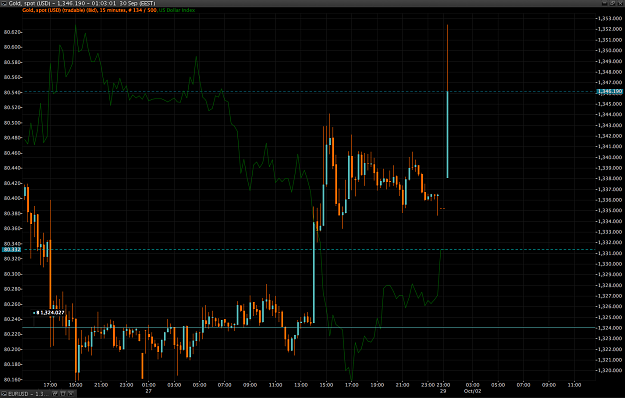Viewport: 625px width, 398px height.
Task: Click the 01:00 time axis label
Action: [149, 385]
